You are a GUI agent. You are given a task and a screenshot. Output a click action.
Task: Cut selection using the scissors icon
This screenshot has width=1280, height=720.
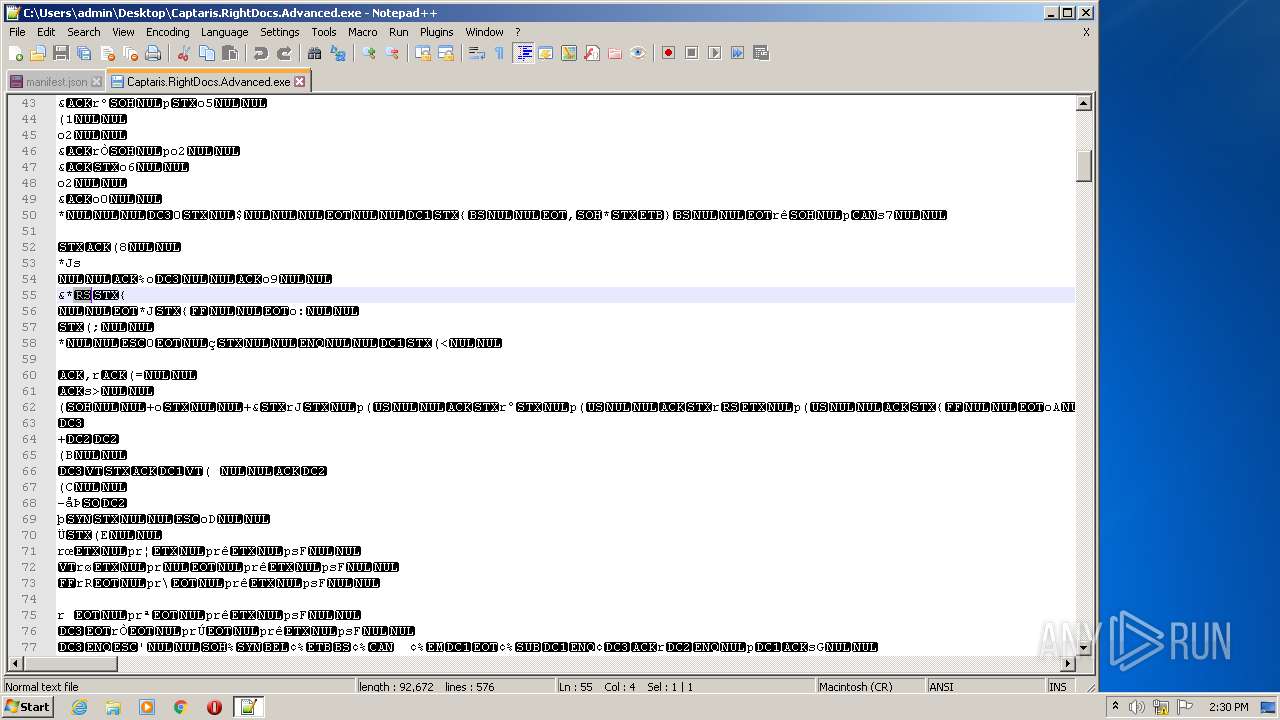pos(183,53)
